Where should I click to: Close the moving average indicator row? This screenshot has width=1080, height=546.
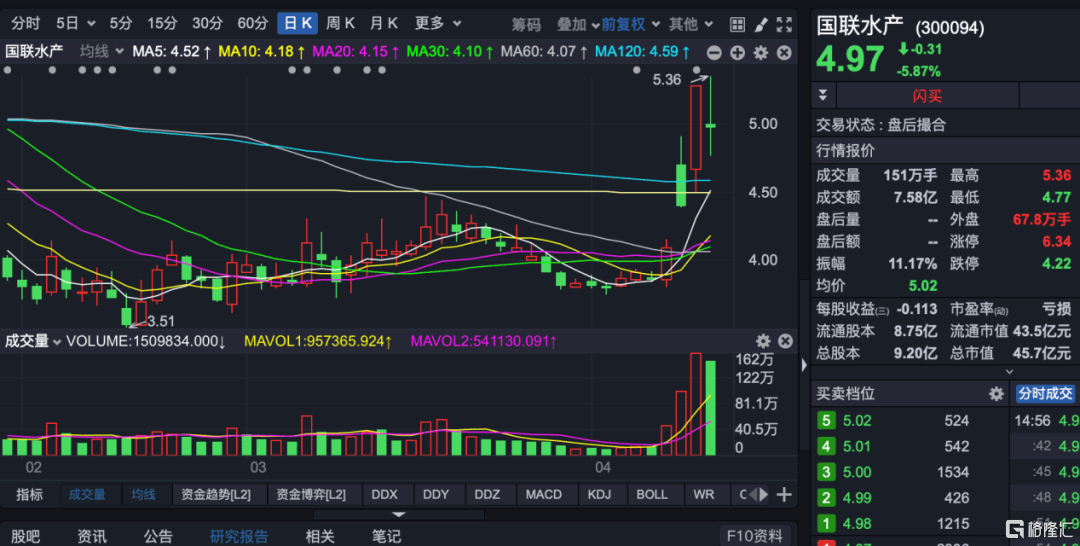(x=784, y=52)
